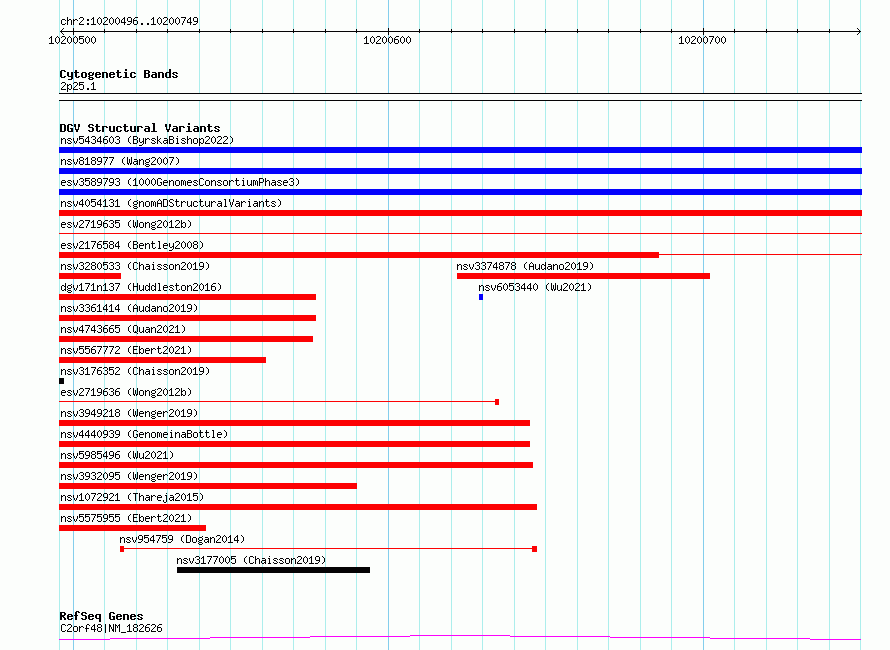Select esv2176584 (Bentley2008) variant label

pos(132,245)
